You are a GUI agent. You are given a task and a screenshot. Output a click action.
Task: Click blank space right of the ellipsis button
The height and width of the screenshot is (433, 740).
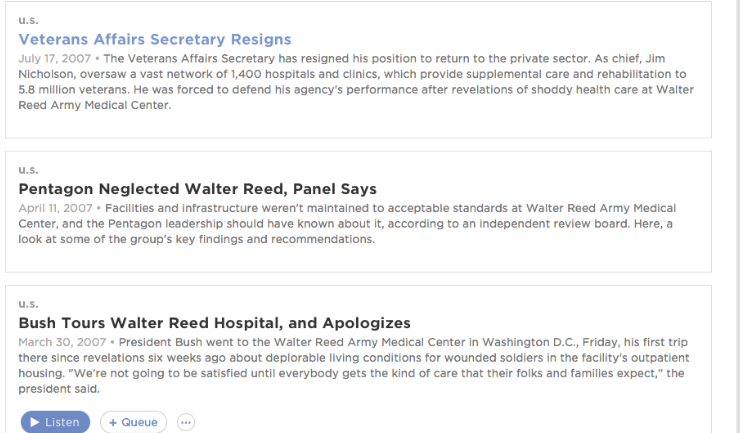450,422
